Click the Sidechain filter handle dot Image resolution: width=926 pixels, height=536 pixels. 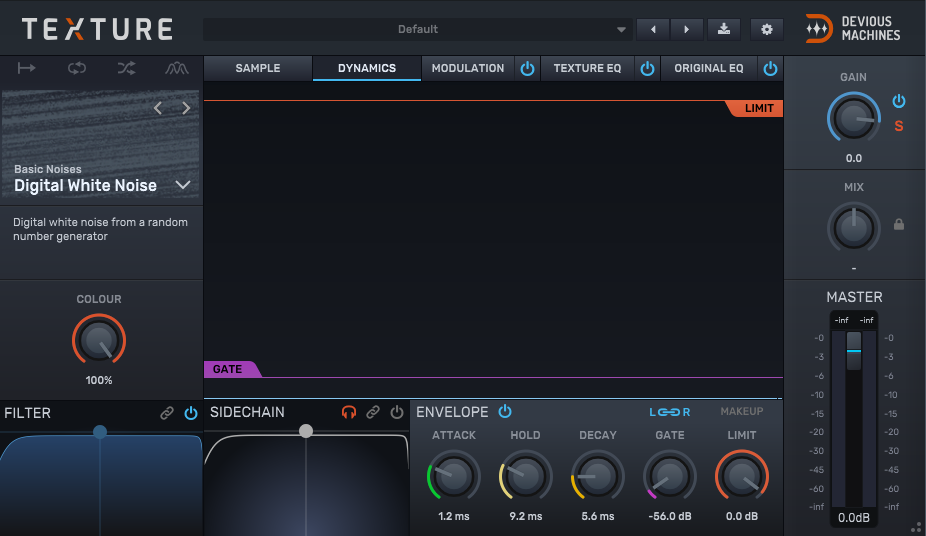(x=305, y=431)
